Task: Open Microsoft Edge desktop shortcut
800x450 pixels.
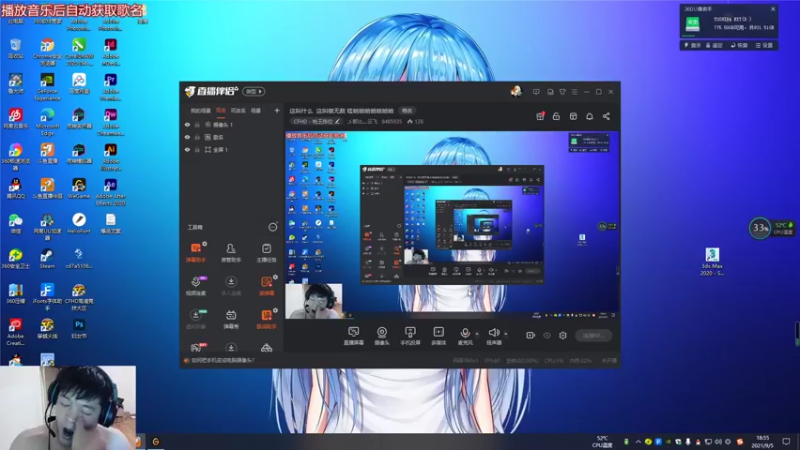Action: (47, 121)
